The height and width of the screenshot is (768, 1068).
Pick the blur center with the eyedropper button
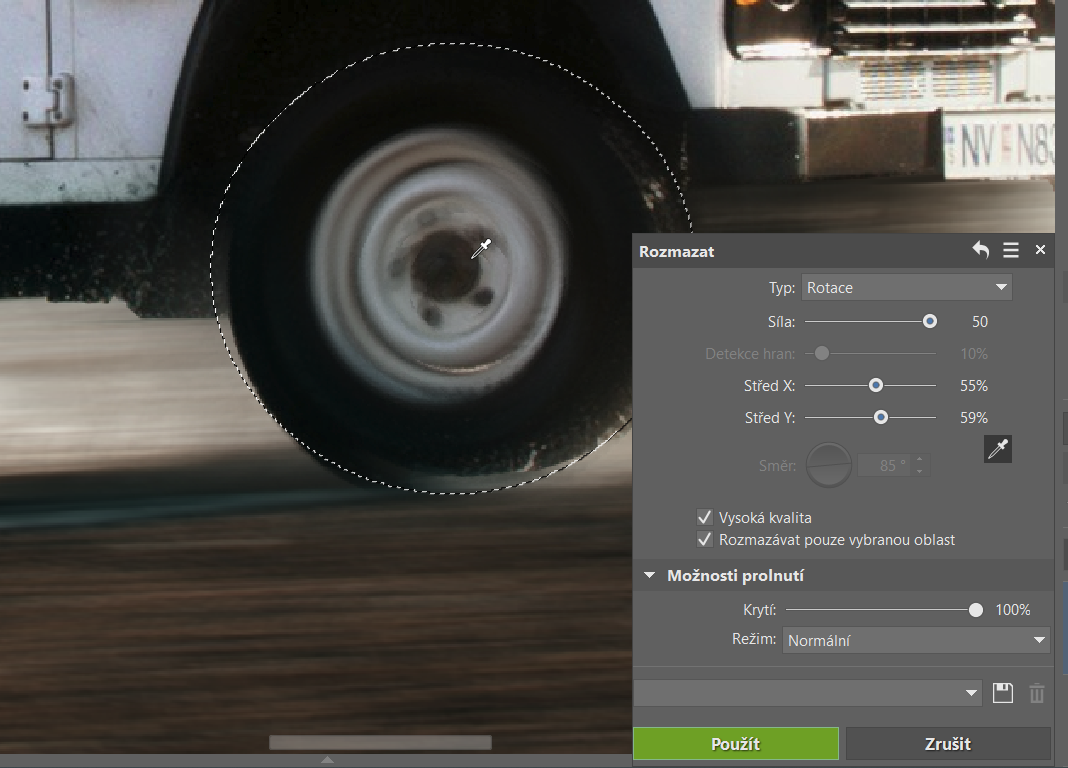998,450
